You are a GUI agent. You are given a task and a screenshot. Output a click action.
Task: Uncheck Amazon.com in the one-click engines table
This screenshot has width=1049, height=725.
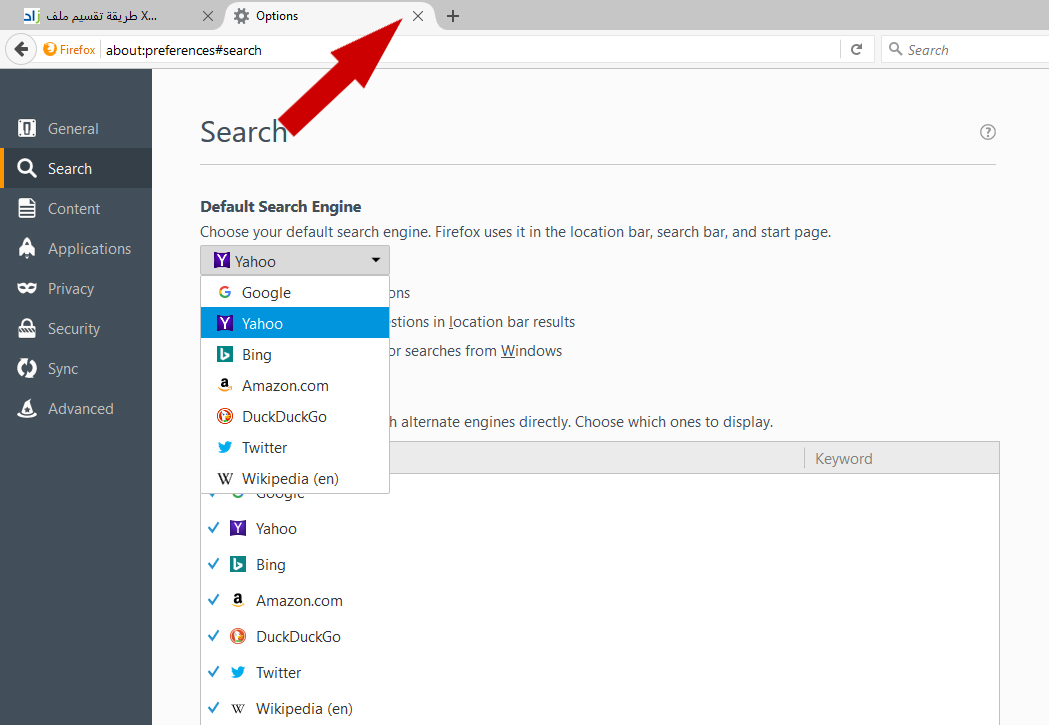point(213,601)
